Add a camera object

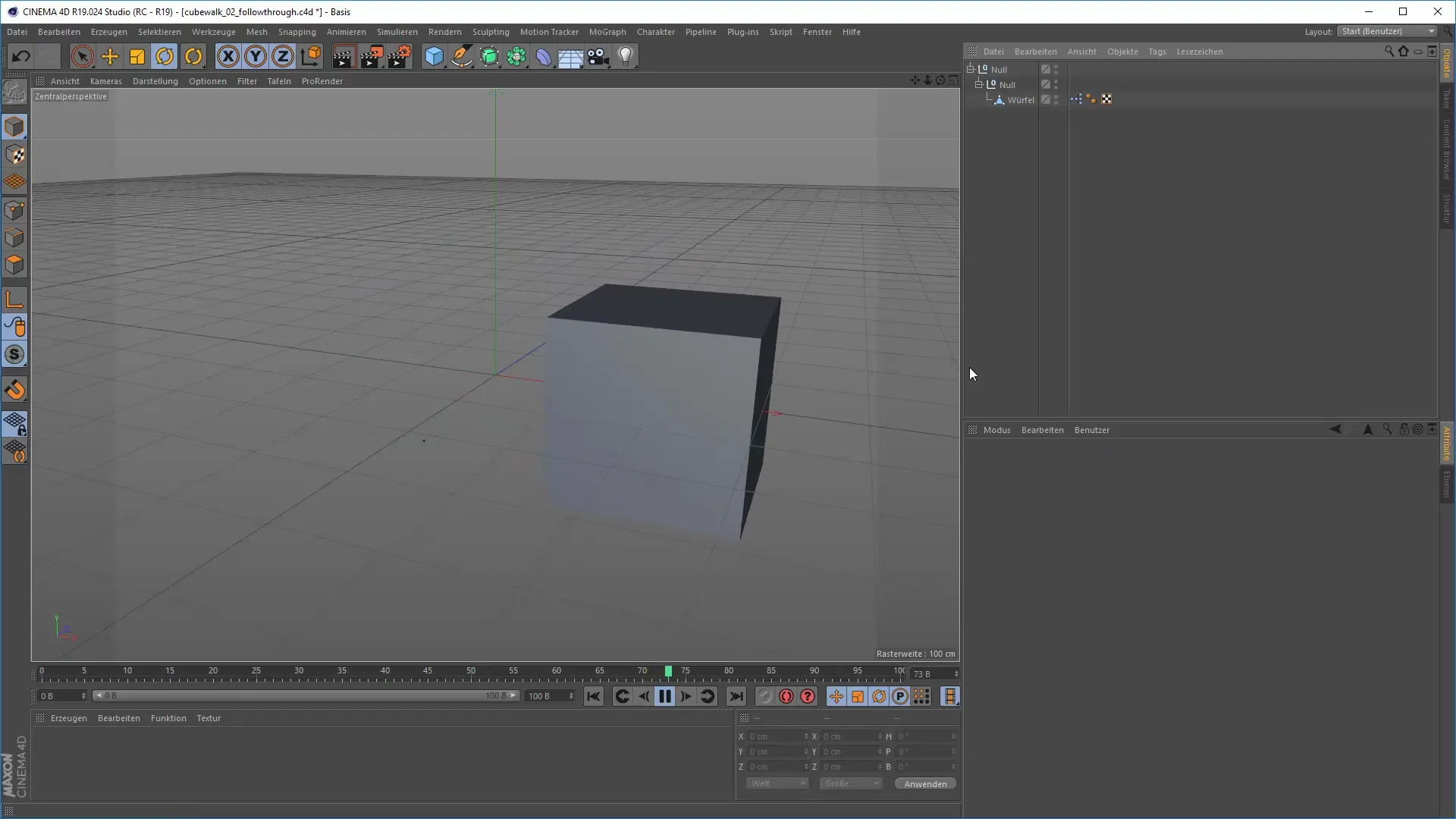pyautogui.click(x=598, y=56)
